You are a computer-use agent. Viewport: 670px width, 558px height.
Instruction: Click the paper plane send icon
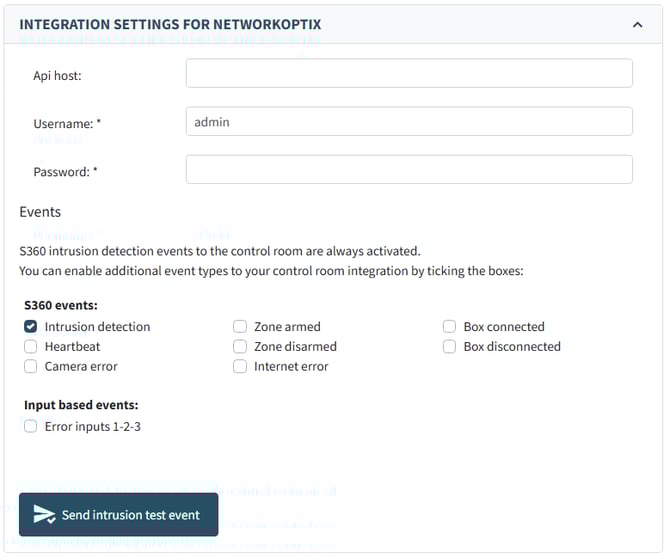44,515
